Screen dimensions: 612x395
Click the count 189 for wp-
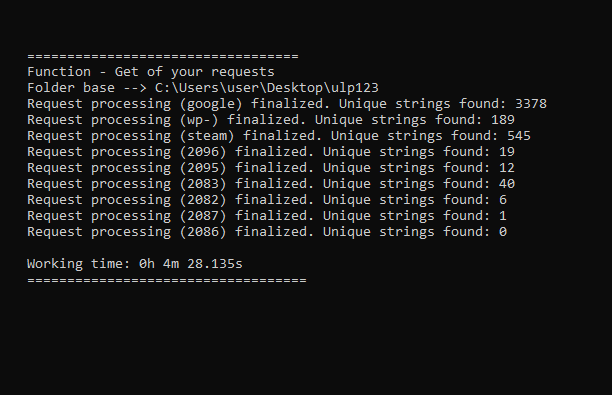pyautogui.click(x=503, y=120)
